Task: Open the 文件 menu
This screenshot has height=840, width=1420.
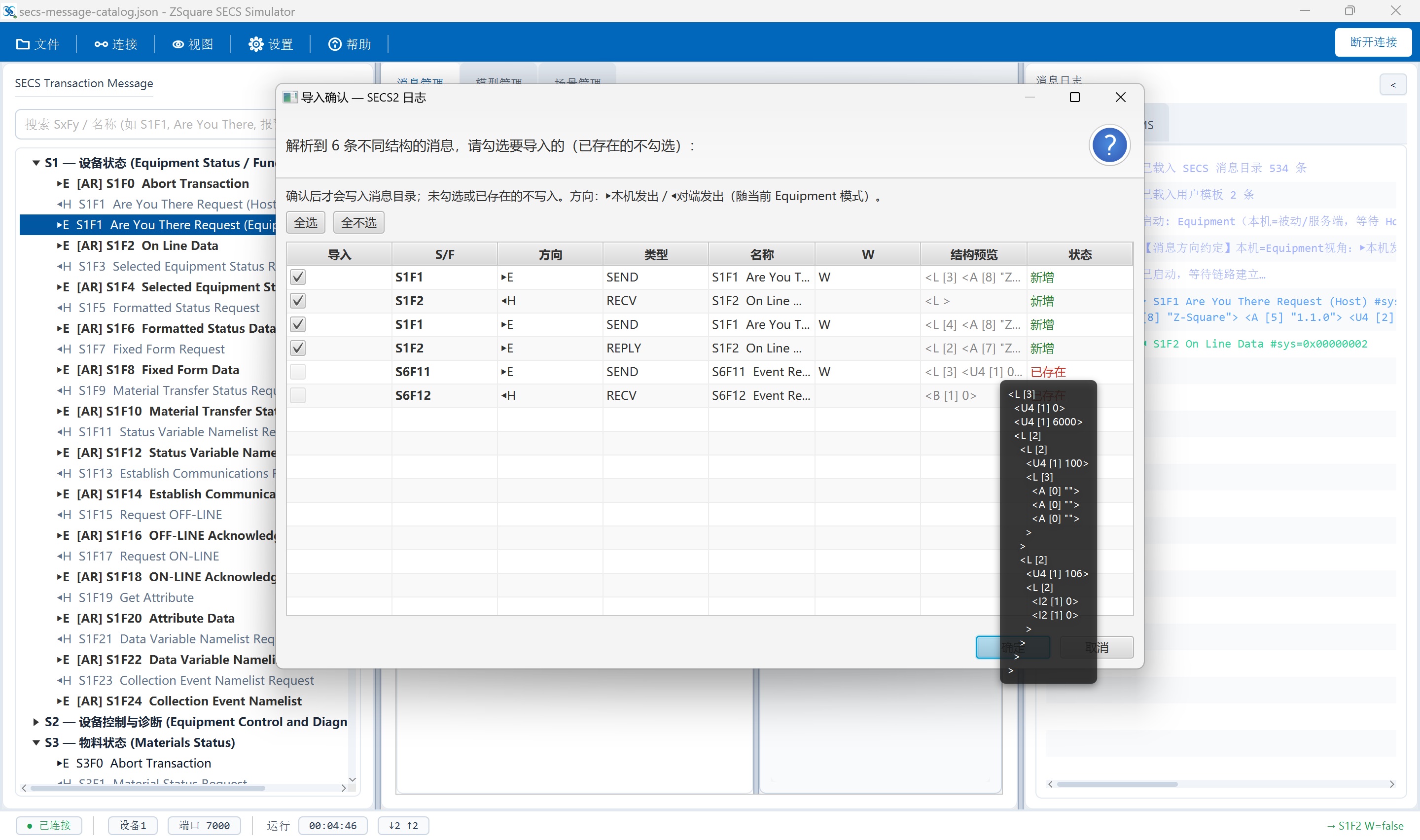Action: (x=37, y=44)
